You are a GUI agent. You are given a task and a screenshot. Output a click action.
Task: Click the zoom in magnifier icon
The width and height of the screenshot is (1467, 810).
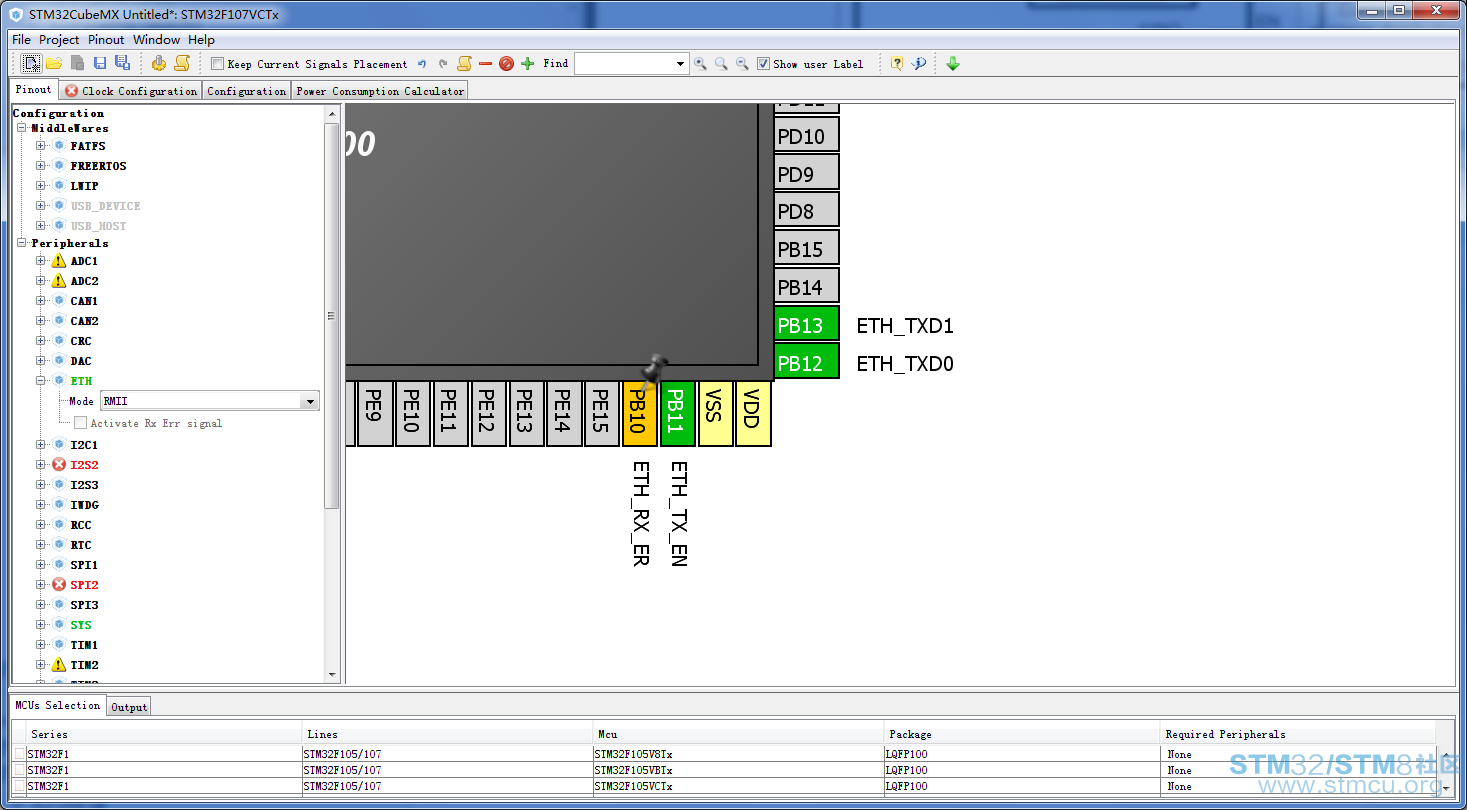point(700,64)
